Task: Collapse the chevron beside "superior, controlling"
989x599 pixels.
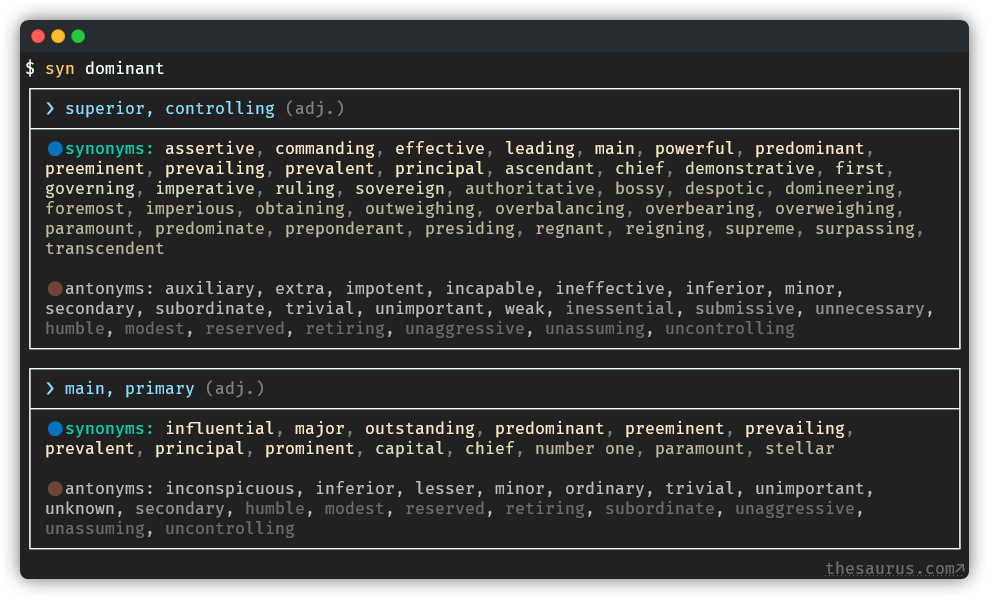Action: [50, 109]
